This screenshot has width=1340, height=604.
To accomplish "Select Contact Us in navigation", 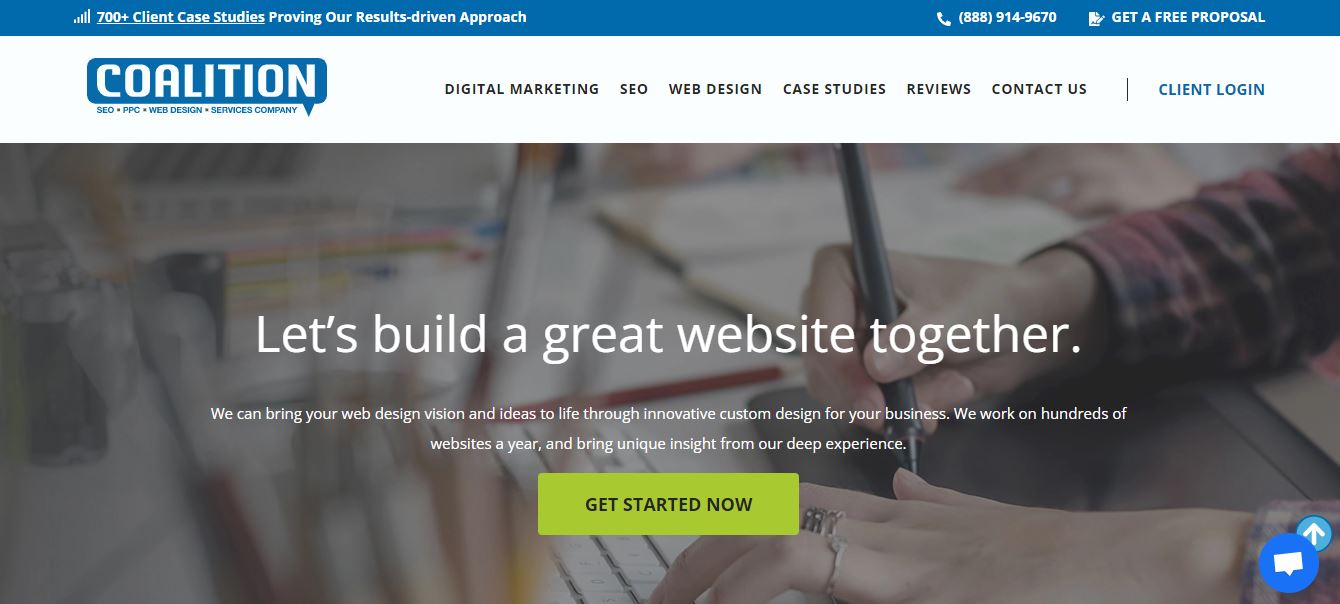I will [1039, 89].
